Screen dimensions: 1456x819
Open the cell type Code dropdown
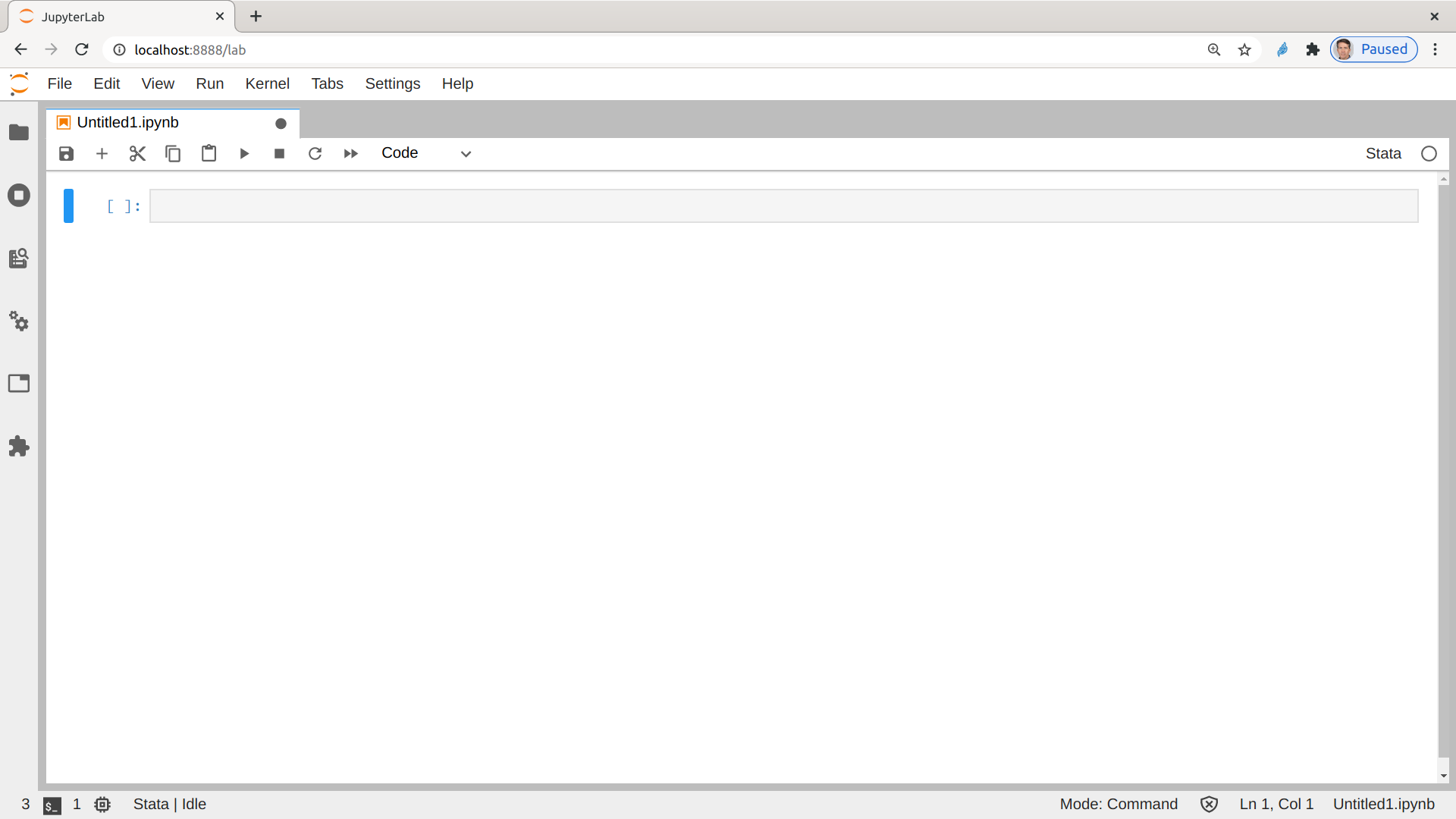[426, 154]
